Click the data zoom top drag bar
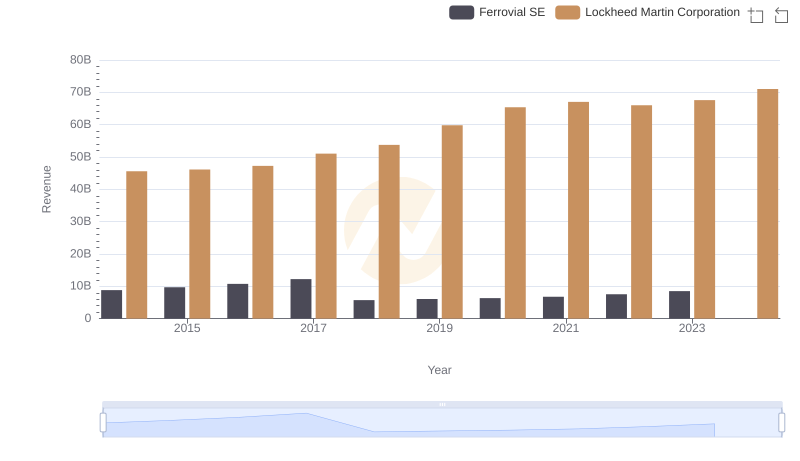The height and width of the screenshot is (461, 800). click(442, 404)
